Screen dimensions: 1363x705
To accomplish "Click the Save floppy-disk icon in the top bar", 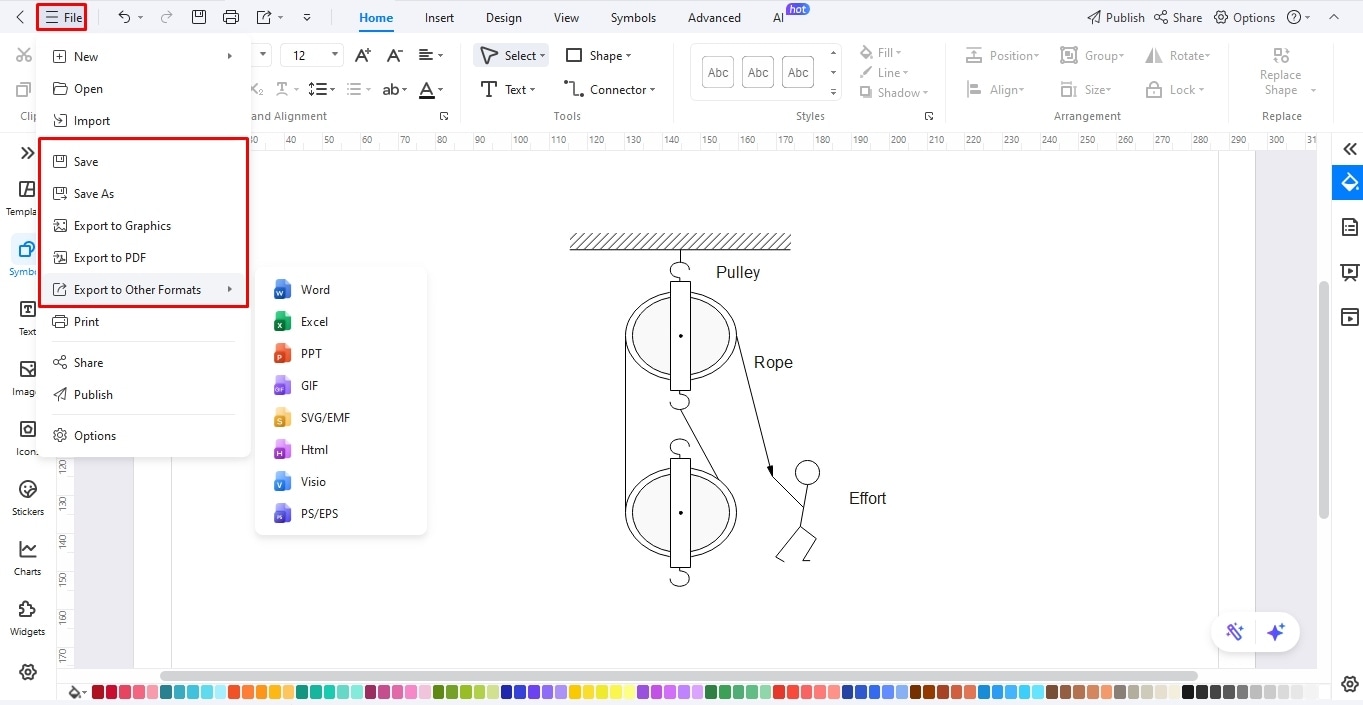I will tap(199, 17).
